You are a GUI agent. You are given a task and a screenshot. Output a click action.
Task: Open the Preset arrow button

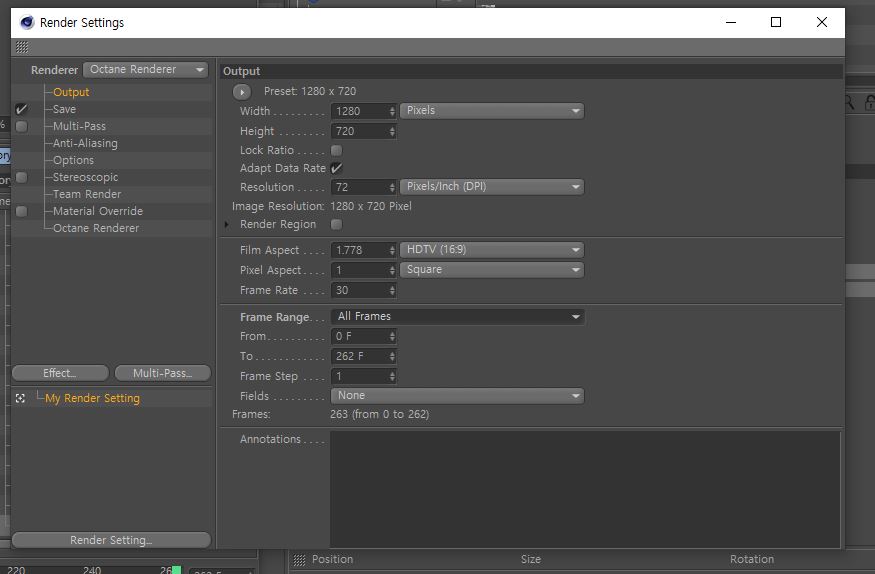[242, 92]
